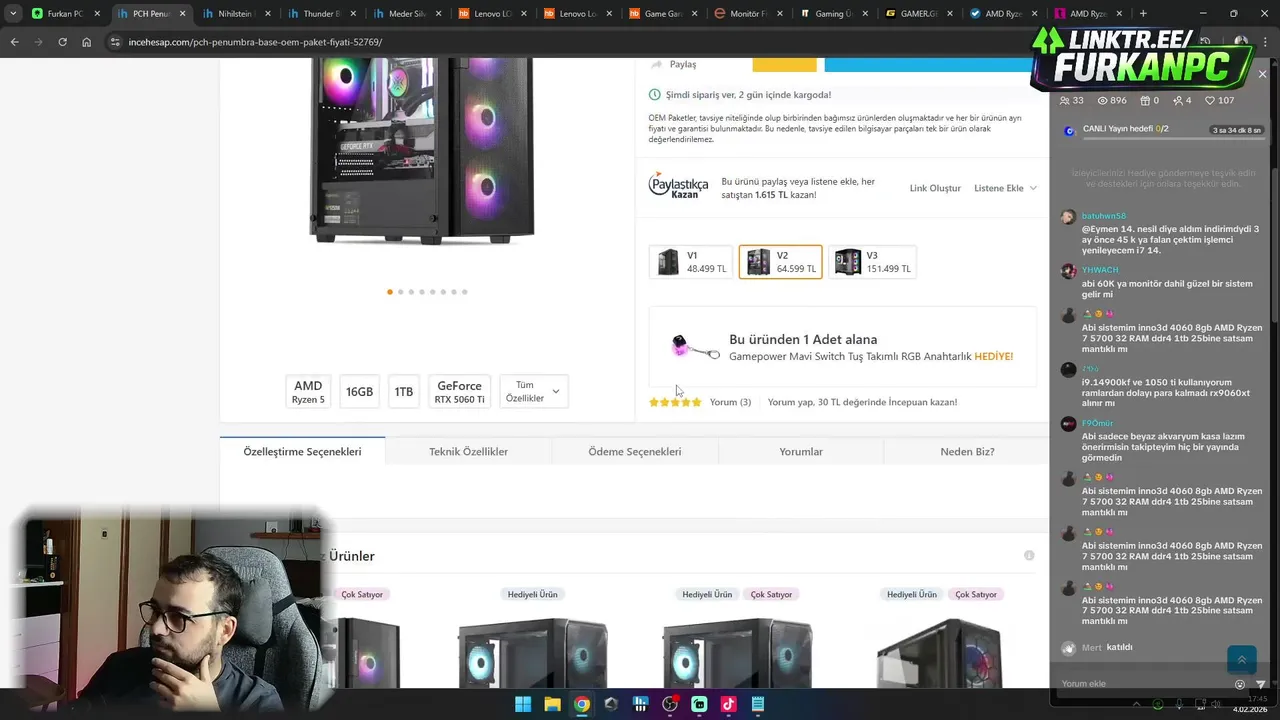Click the Link Oluştur link
Viewport: 1280px width, 720px height.
click(935, 188)
